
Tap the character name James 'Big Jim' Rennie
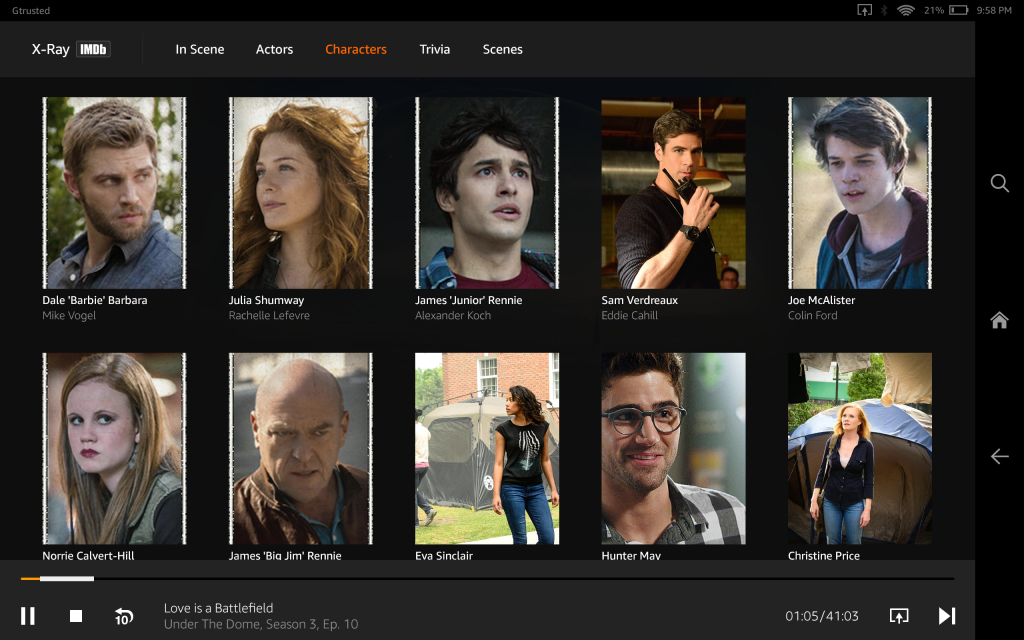[x=285, y=555]
